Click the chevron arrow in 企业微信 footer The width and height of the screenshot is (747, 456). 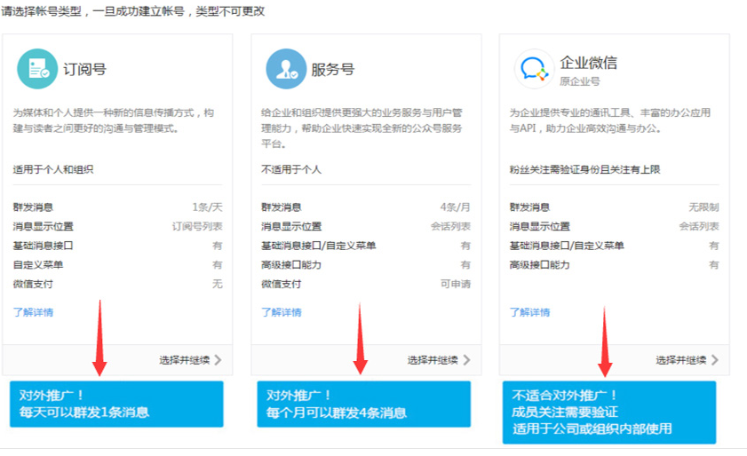click(715, 360)
